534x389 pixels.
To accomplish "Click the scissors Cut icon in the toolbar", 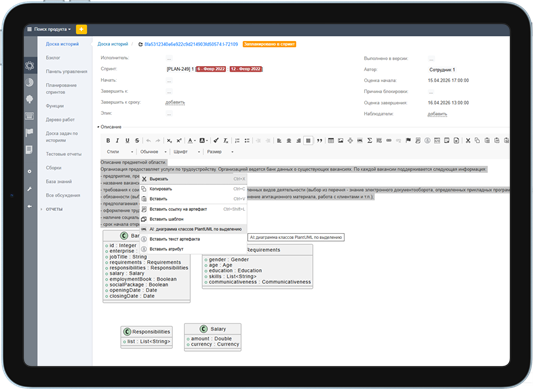I will click(x=468, y=140).
